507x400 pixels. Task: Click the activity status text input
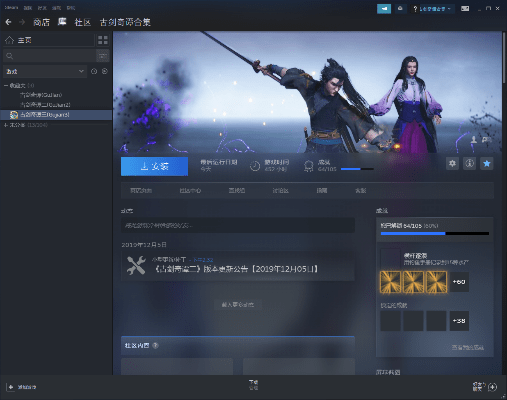pyautogui.click(x=238, y=225)
